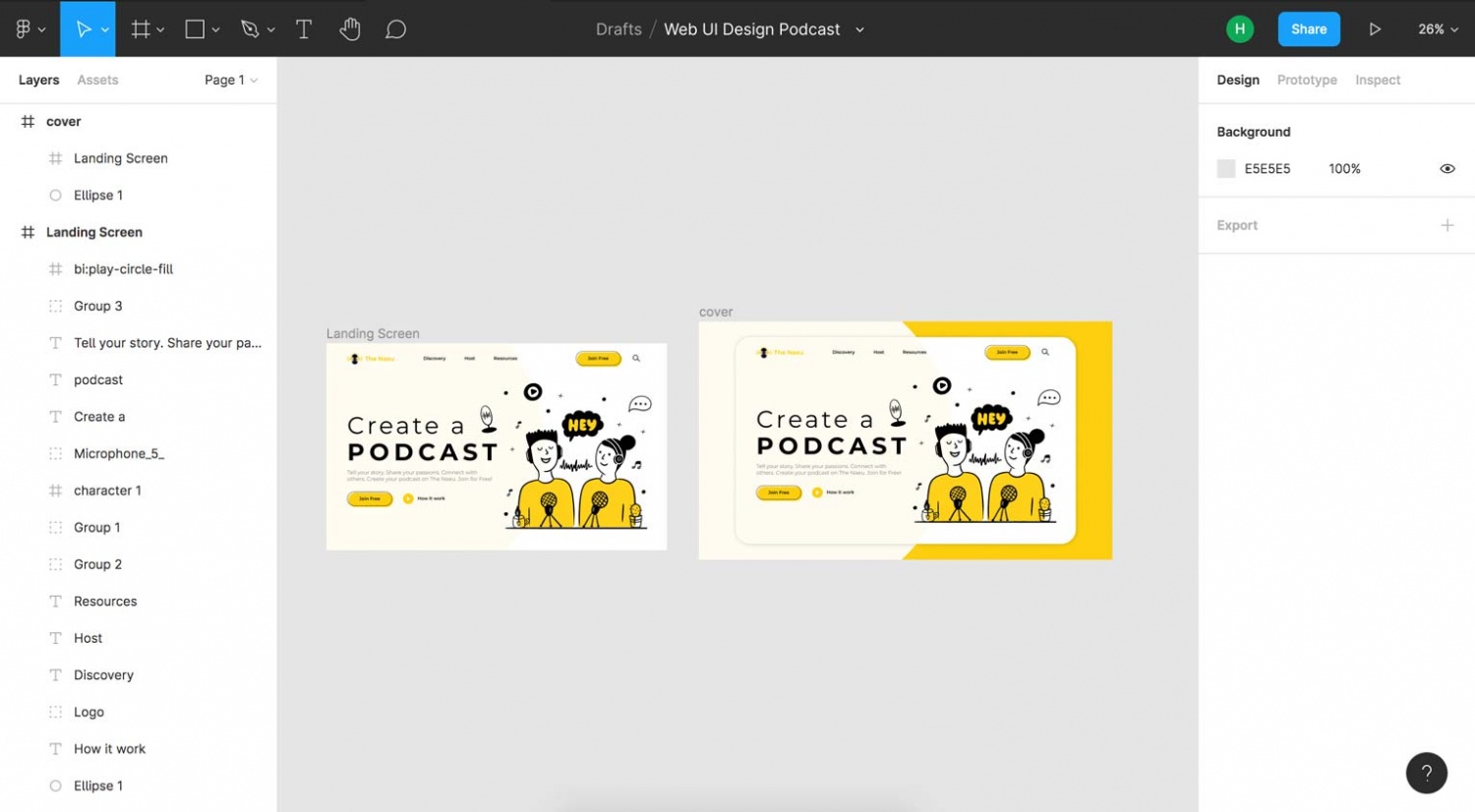Select the Rectangle shape tool
Viewport: 1475px width, 812px height.
195,29
